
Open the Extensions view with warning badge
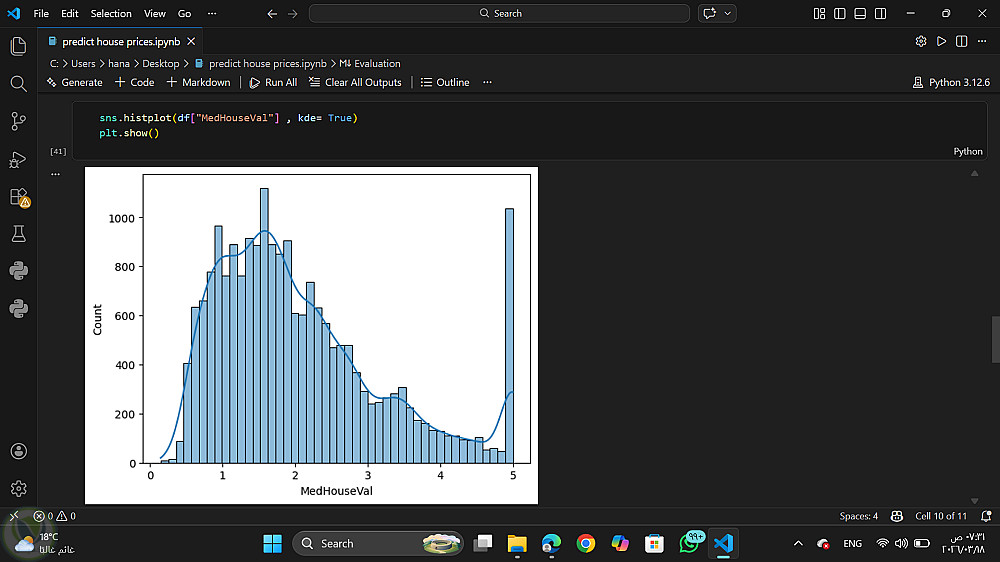point(19,197)
